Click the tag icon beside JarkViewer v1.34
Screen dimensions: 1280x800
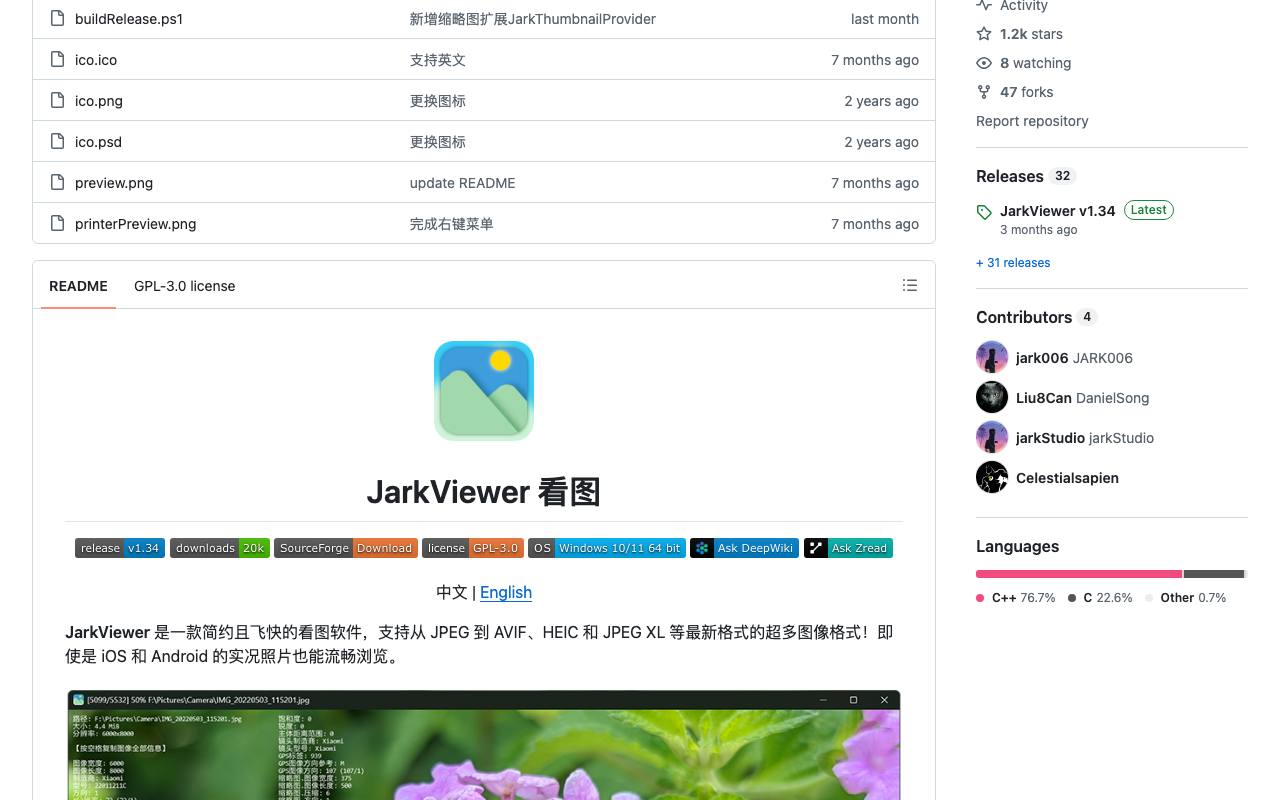coord(984,212)
